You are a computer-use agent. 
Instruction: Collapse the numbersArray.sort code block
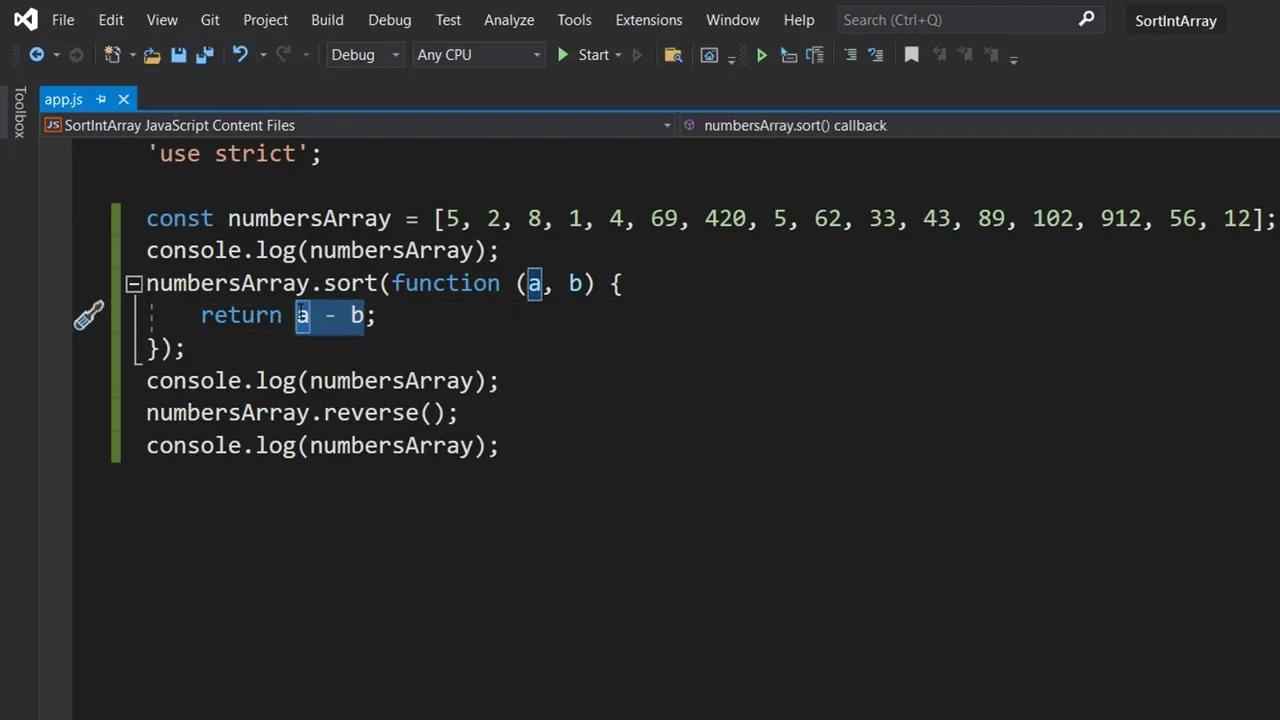click(133, 283)
